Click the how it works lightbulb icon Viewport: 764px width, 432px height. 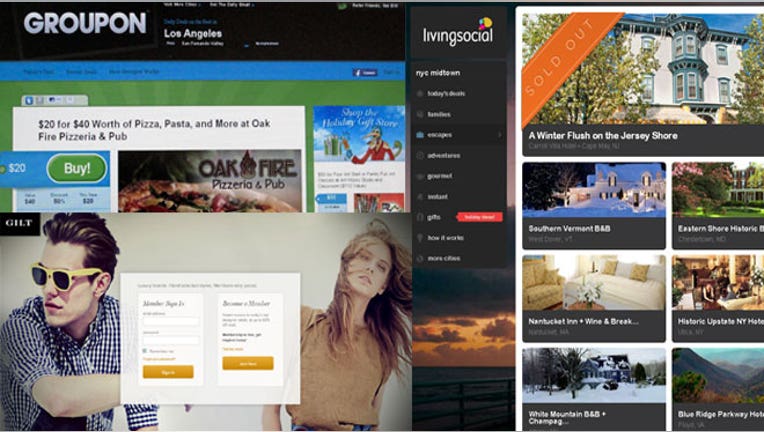pos(420,238)
